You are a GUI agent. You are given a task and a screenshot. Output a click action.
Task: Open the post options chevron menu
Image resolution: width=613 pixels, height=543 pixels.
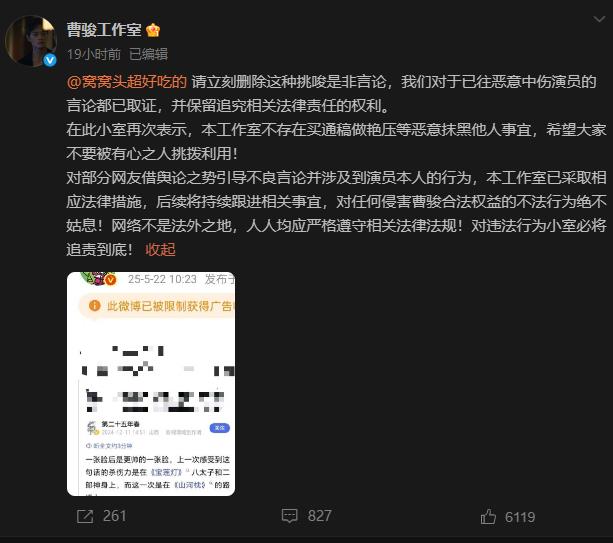599,19
